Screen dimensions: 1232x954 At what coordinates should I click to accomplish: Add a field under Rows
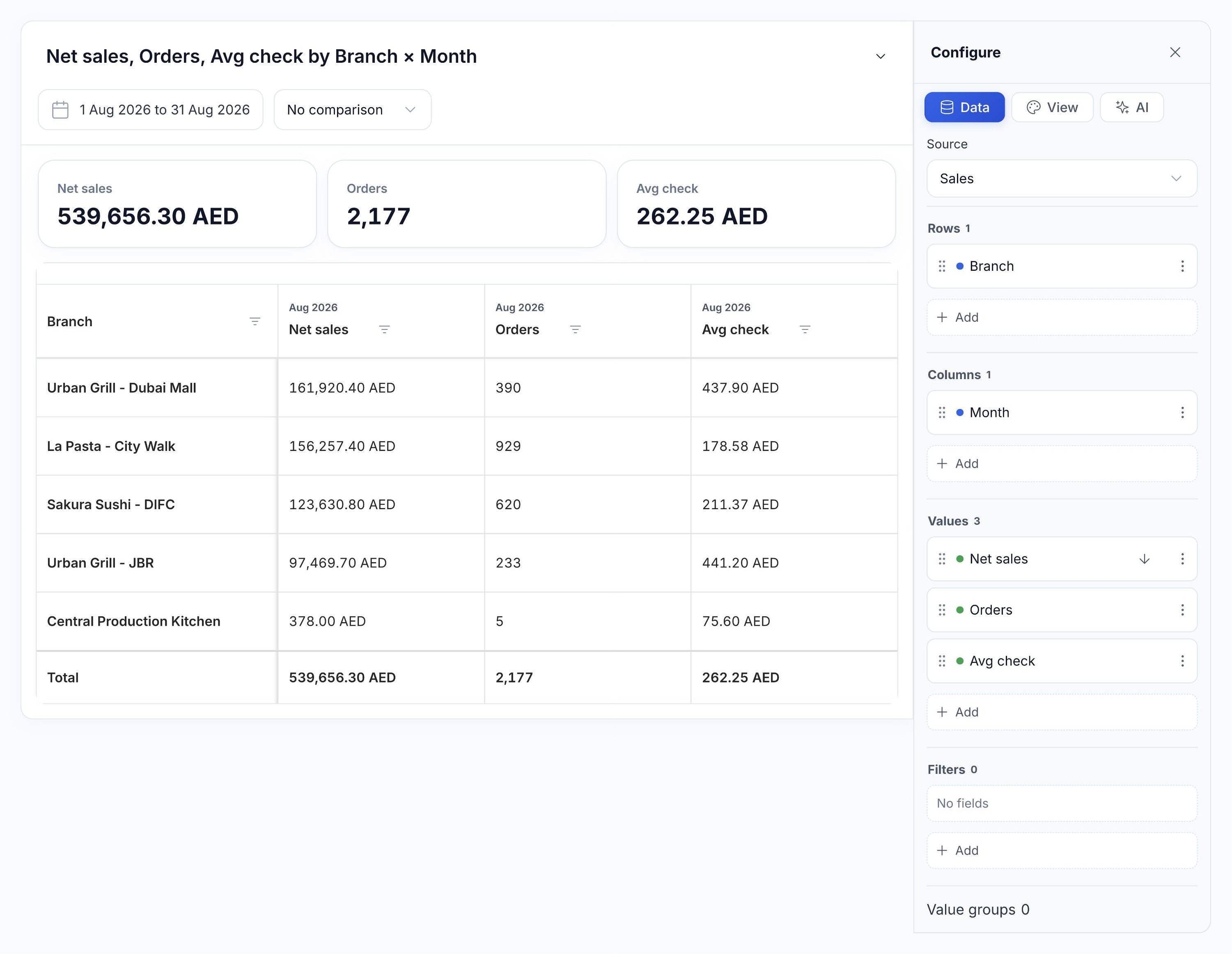(x=1062, y=318)
